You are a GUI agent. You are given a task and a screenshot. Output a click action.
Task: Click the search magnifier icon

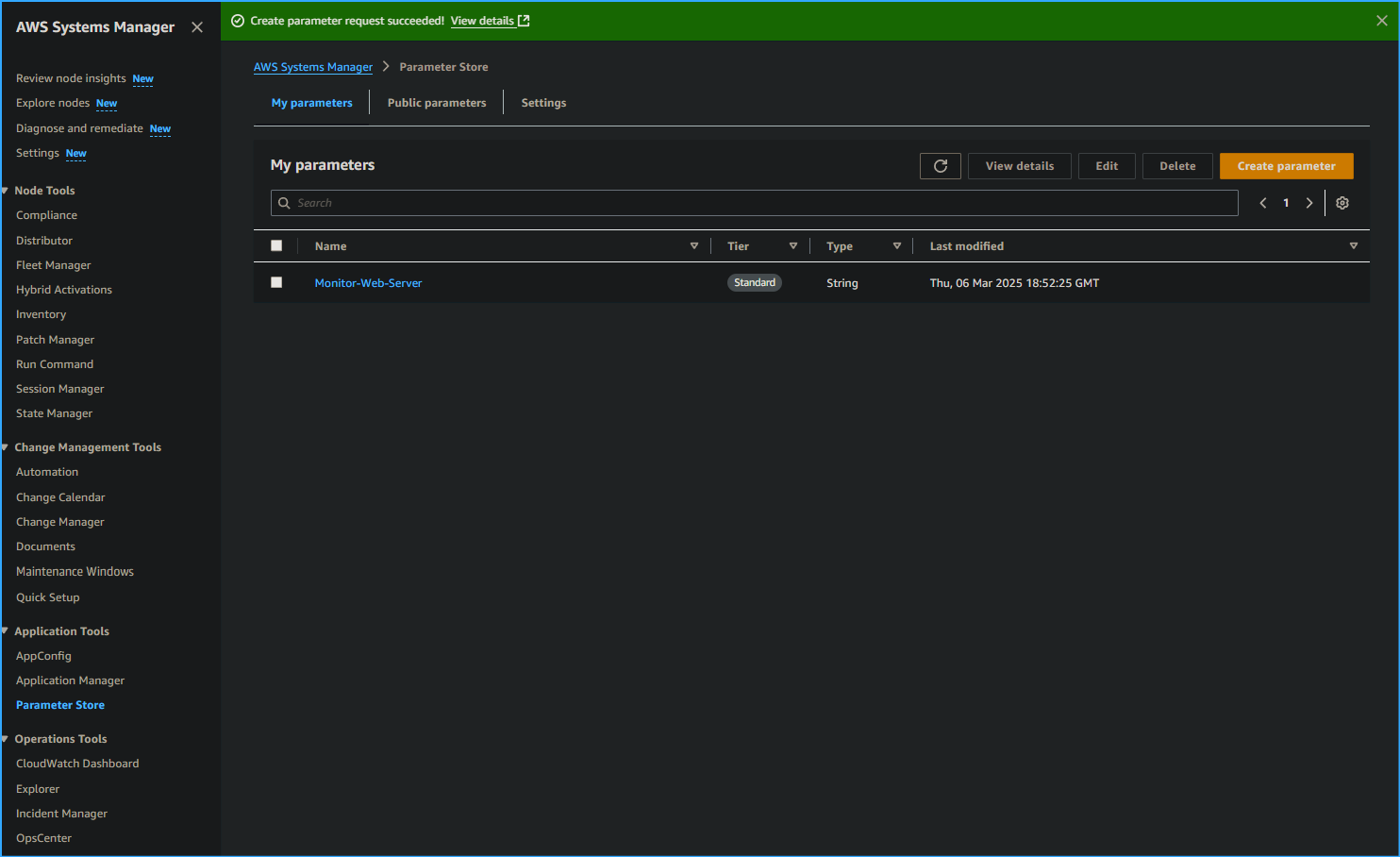(284, 202)
